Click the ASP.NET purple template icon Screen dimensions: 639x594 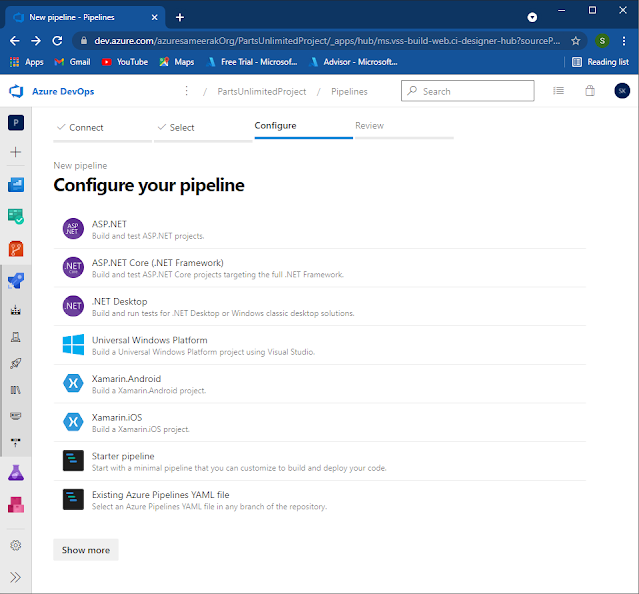[x=73, y=229]
